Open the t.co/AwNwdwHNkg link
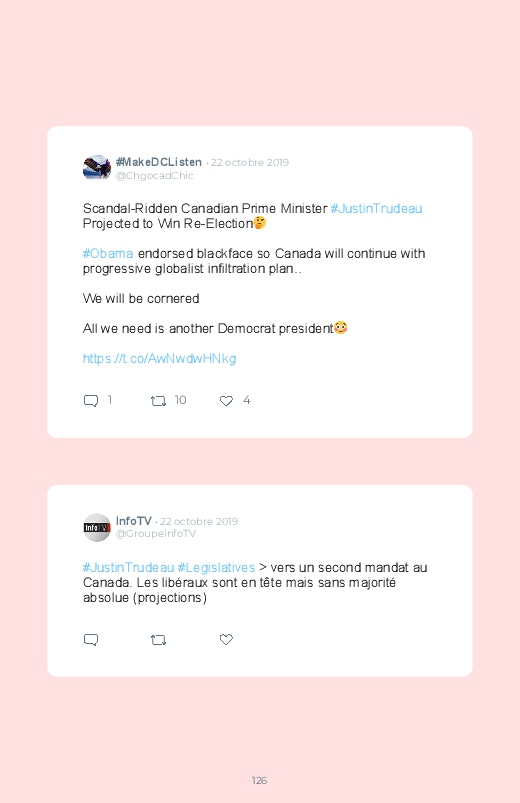The image size is (520, 803). tap(159, 358)
